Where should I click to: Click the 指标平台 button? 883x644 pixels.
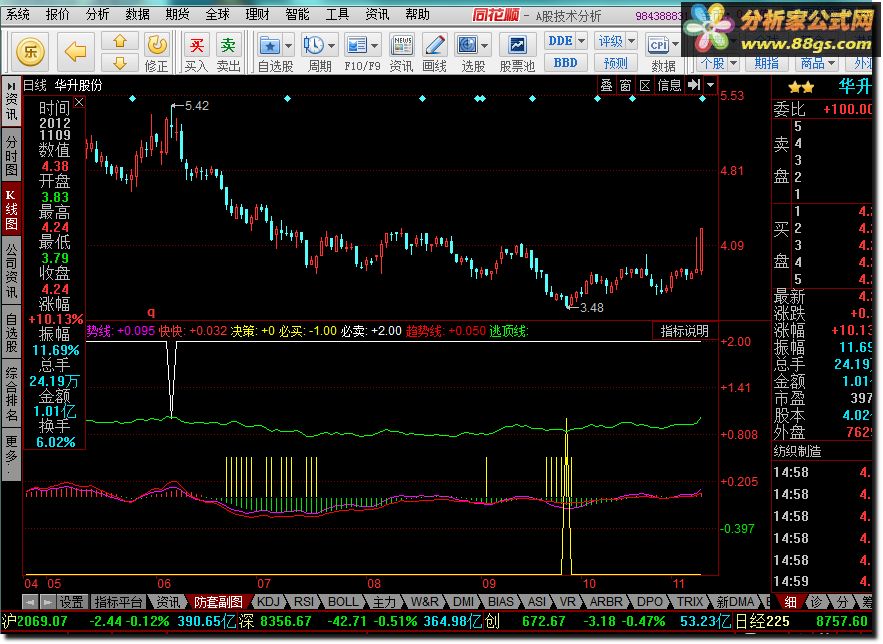tap(118, 602)
